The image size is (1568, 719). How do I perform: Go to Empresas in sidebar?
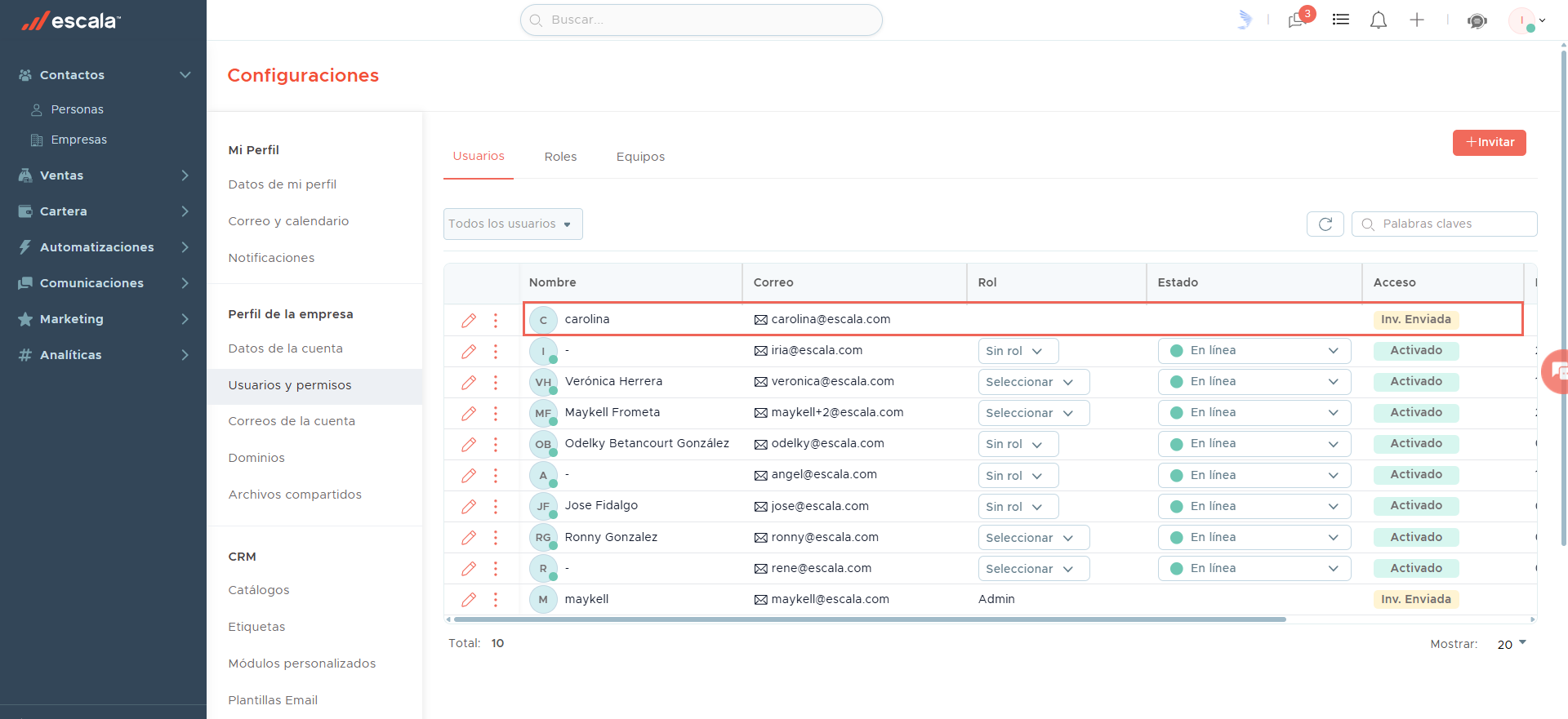click(78, 140)
